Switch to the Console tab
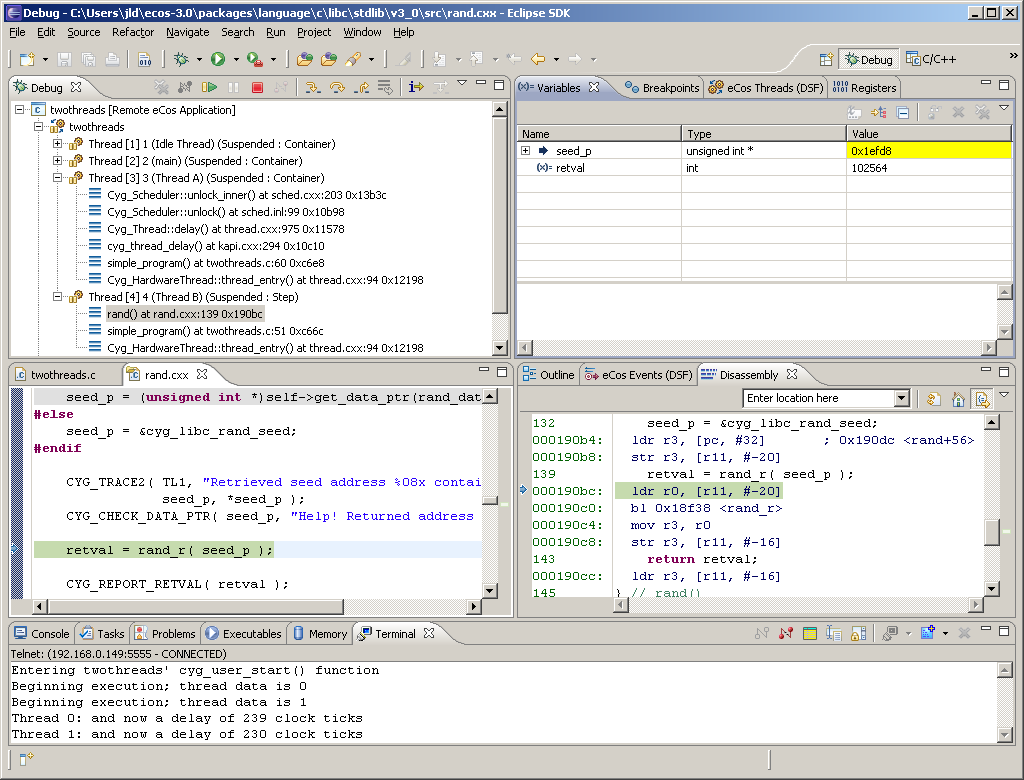 tap(42, 634)
